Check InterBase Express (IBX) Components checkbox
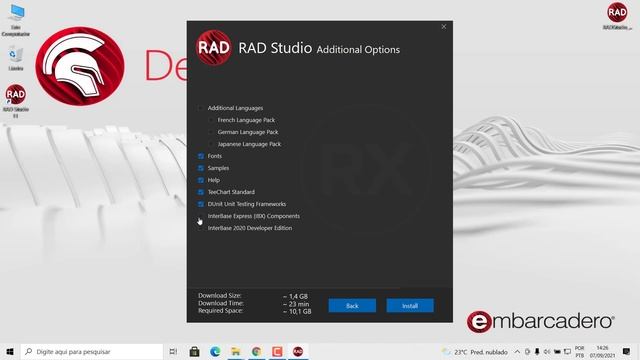Image resolution: width=640 pixels, height=360 pixels. tap(200, 216)
